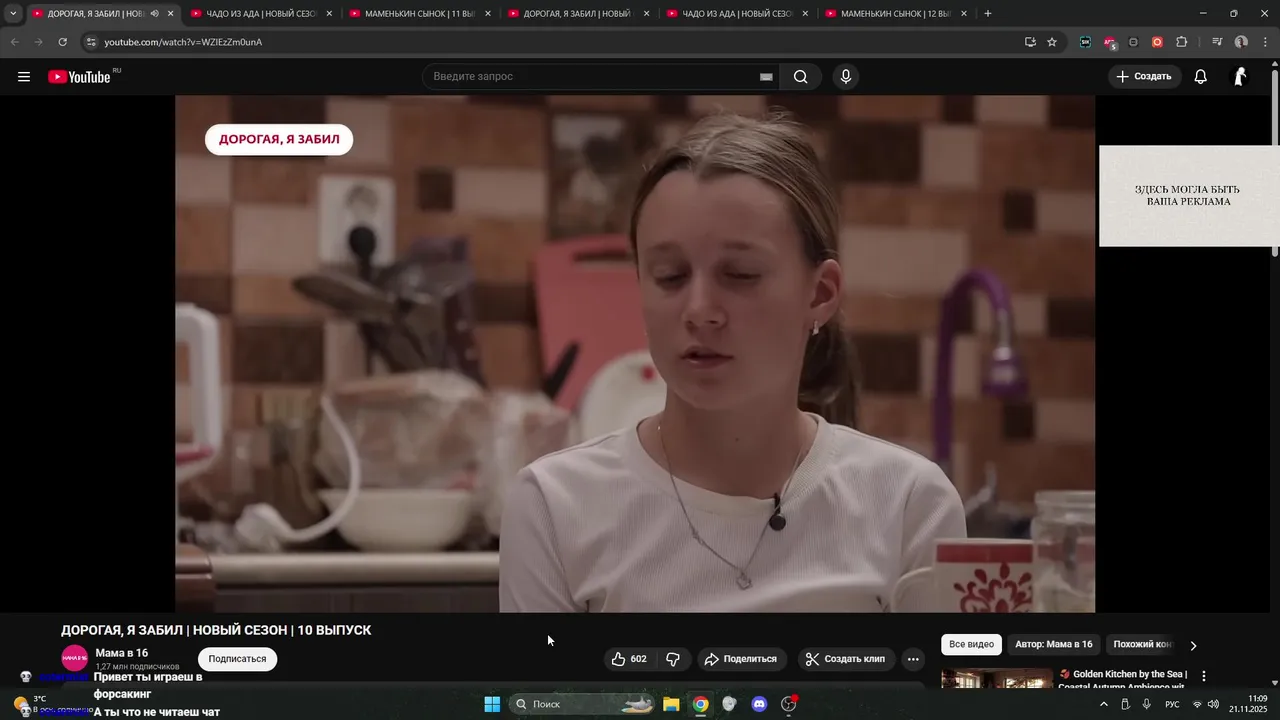The height and width of the screenshot is (720, 1280).
Task: Open Chrome media control icon
Action: 1217,42
